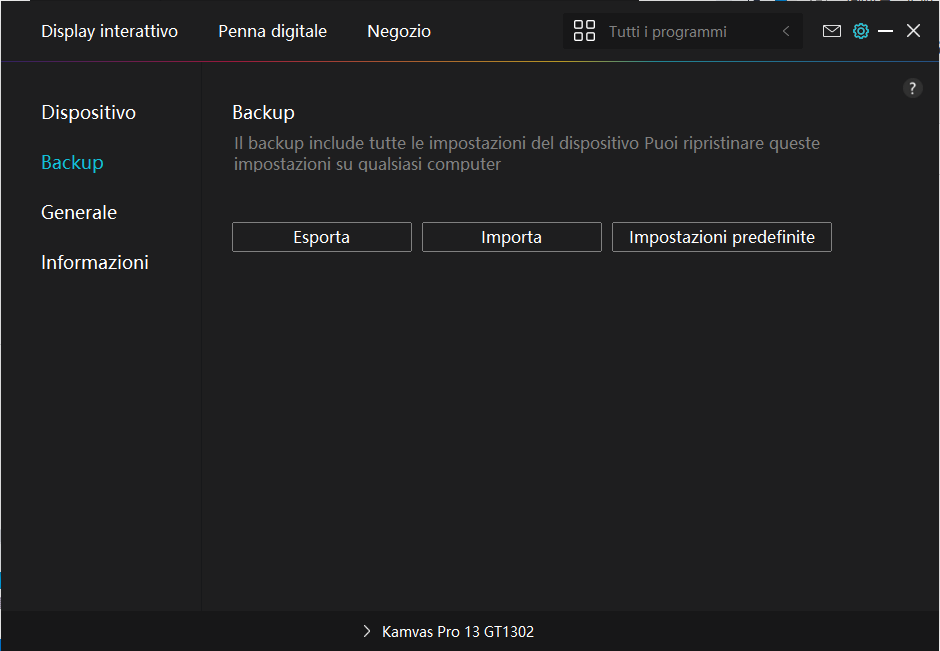Select Dispositivo in the sidebar
Image resolution: width=940 pixels, height=651 pixels.
(x=88, y=112)
